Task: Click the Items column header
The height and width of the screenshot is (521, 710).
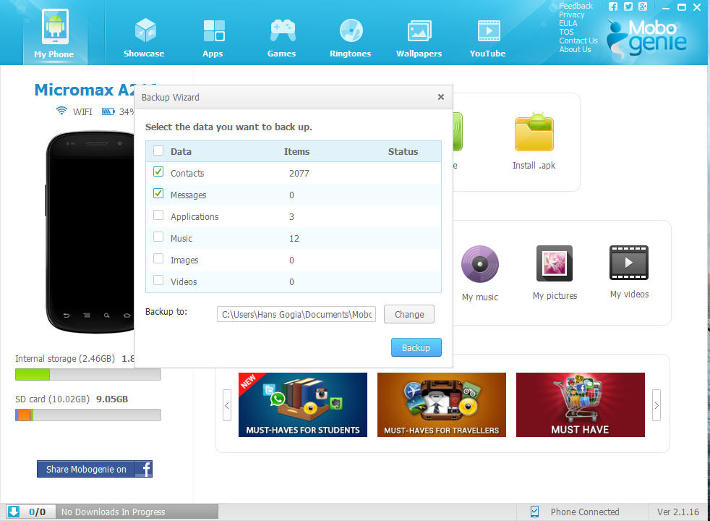Action: tap(297, 152)
